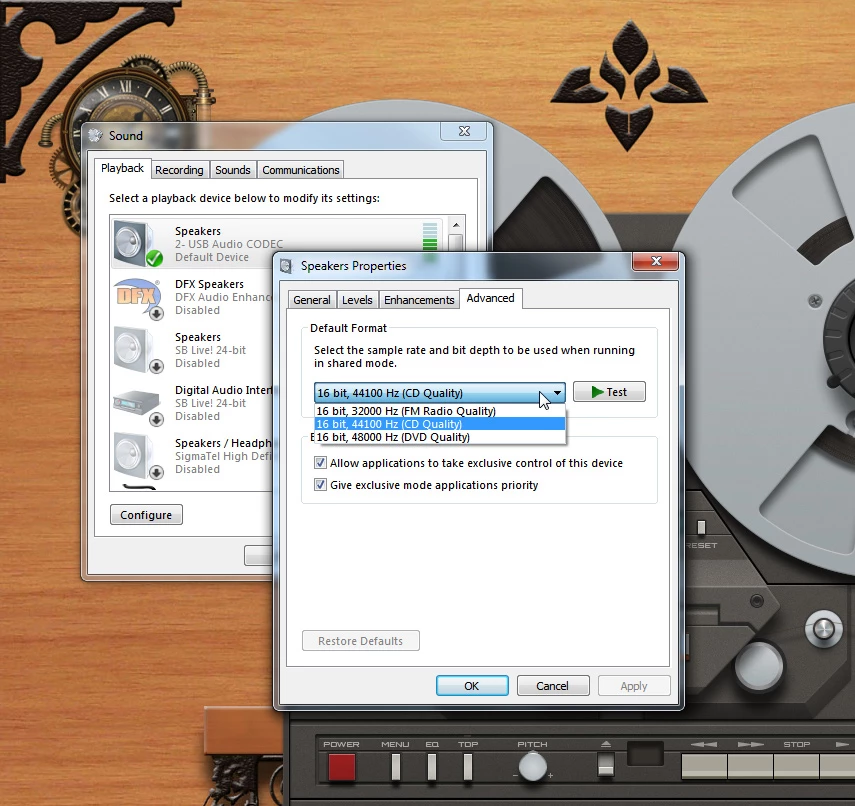
Task: Toggle 'Give exclusive mode applications priority' checkbox
Action: 321,485
